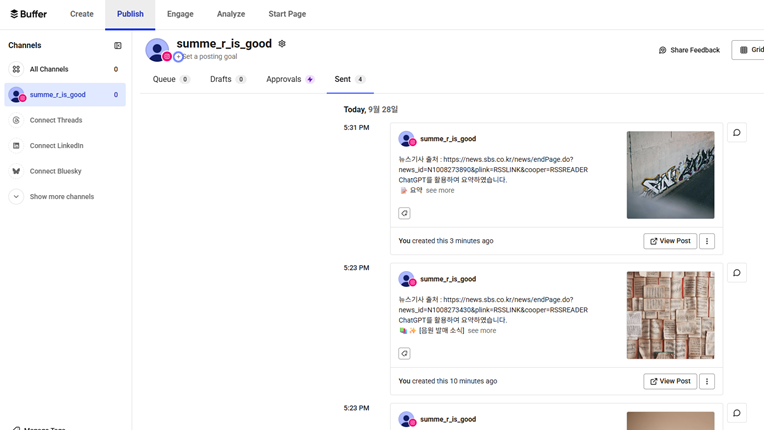Expand 'see more' on the 5:31 PM post
The width and height of the screenshot is (764, 430).
(440, 190)
